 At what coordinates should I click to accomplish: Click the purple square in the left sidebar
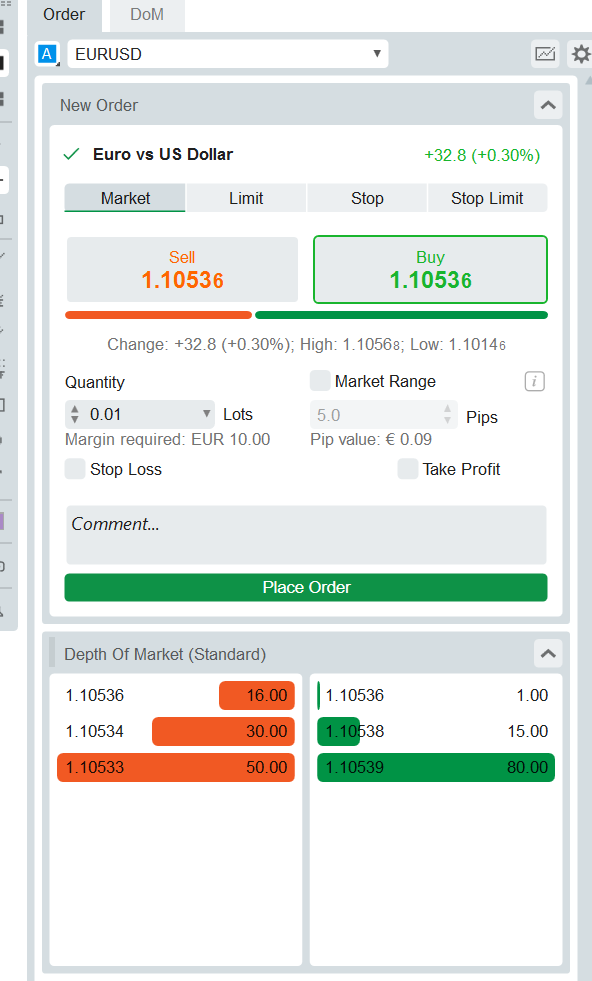coord(2,521)
